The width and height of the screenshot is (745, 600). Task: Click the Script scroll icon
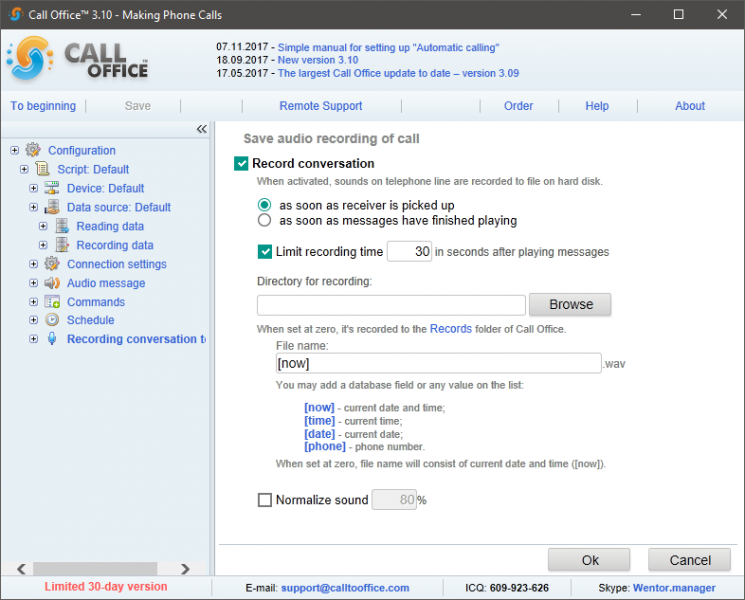[42, 169]
